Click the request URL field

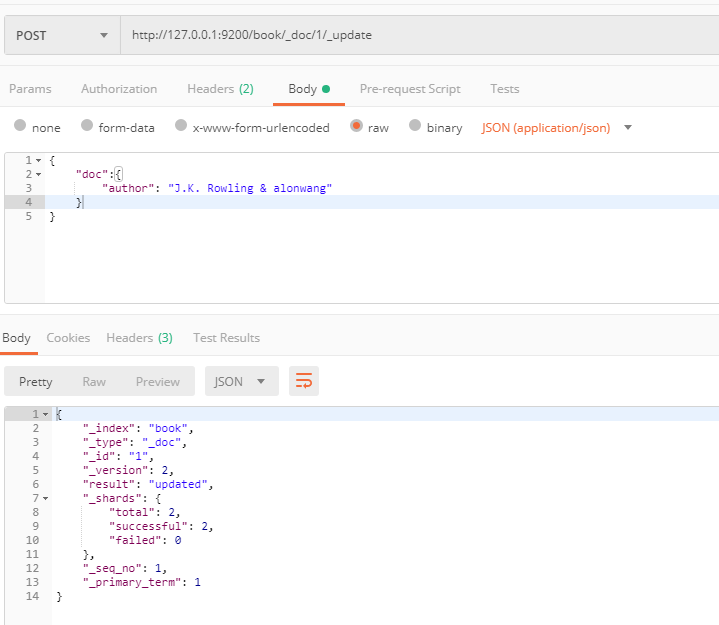(420, 35)
